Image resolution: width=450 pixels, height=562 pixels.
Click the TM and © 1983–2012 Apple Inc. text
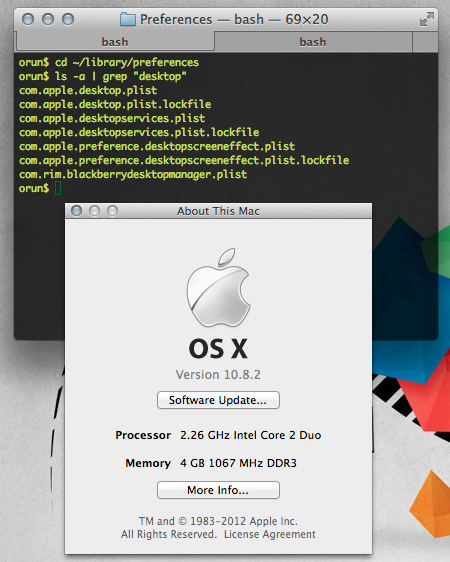point(218,521)
